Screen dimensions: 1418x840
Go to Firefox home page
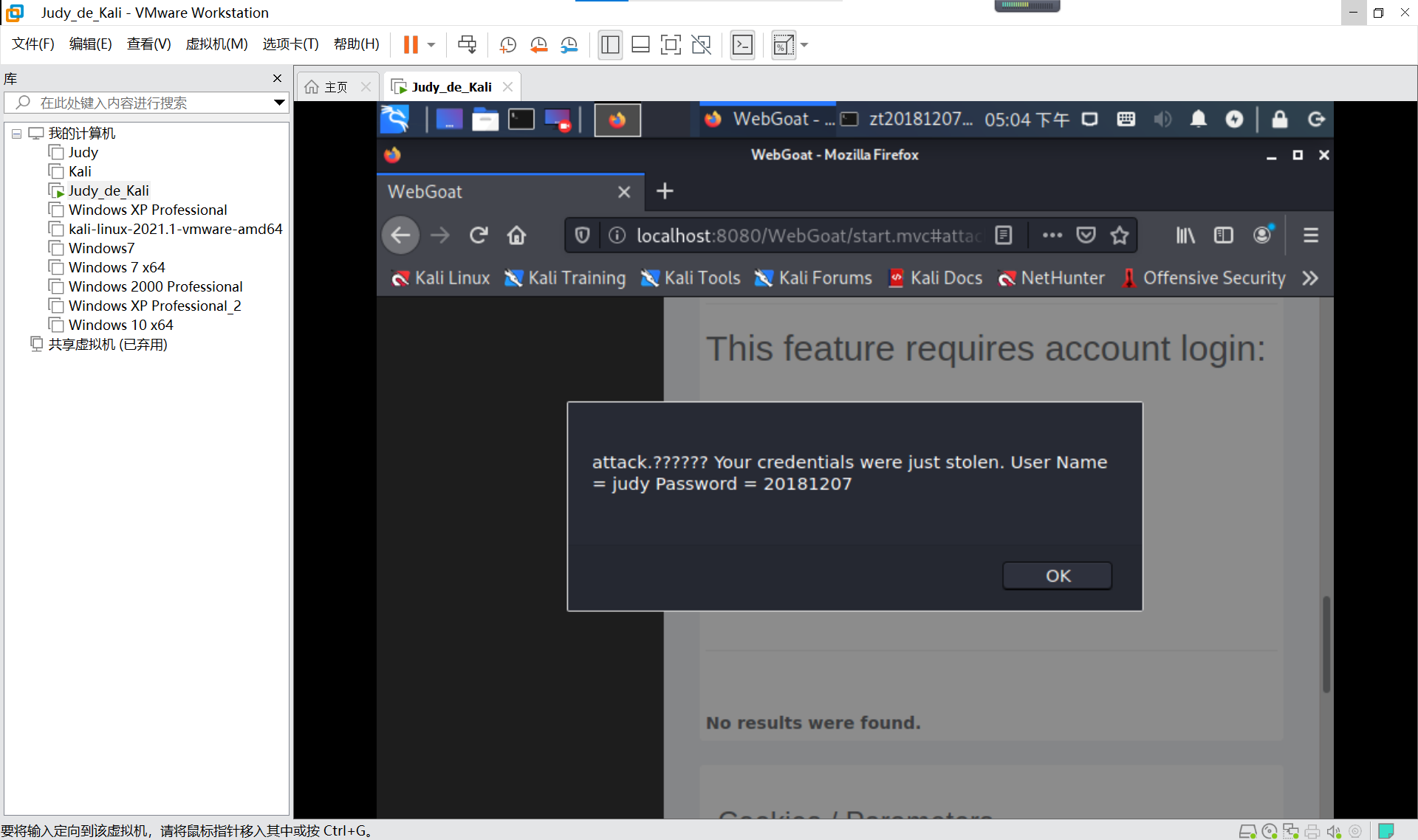(x=516, y=235)
